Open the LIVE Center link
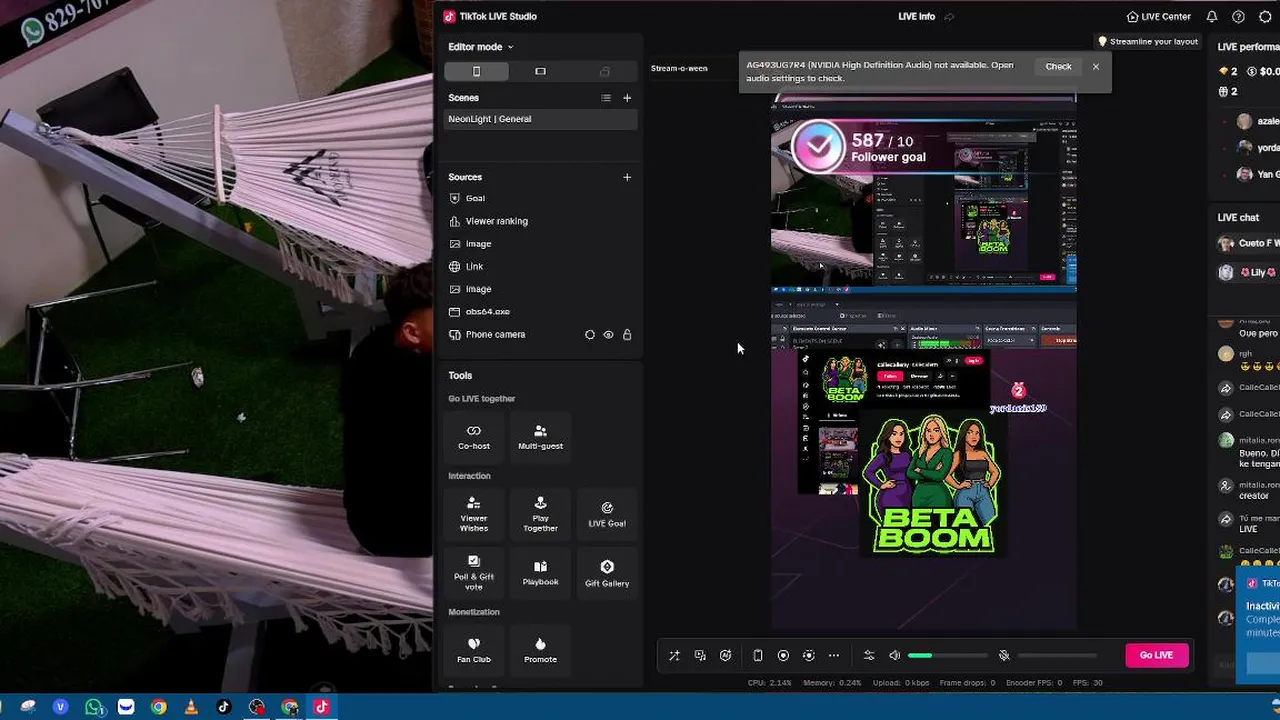Viewport: 1280px width, 720px height. coord(1158,17)
